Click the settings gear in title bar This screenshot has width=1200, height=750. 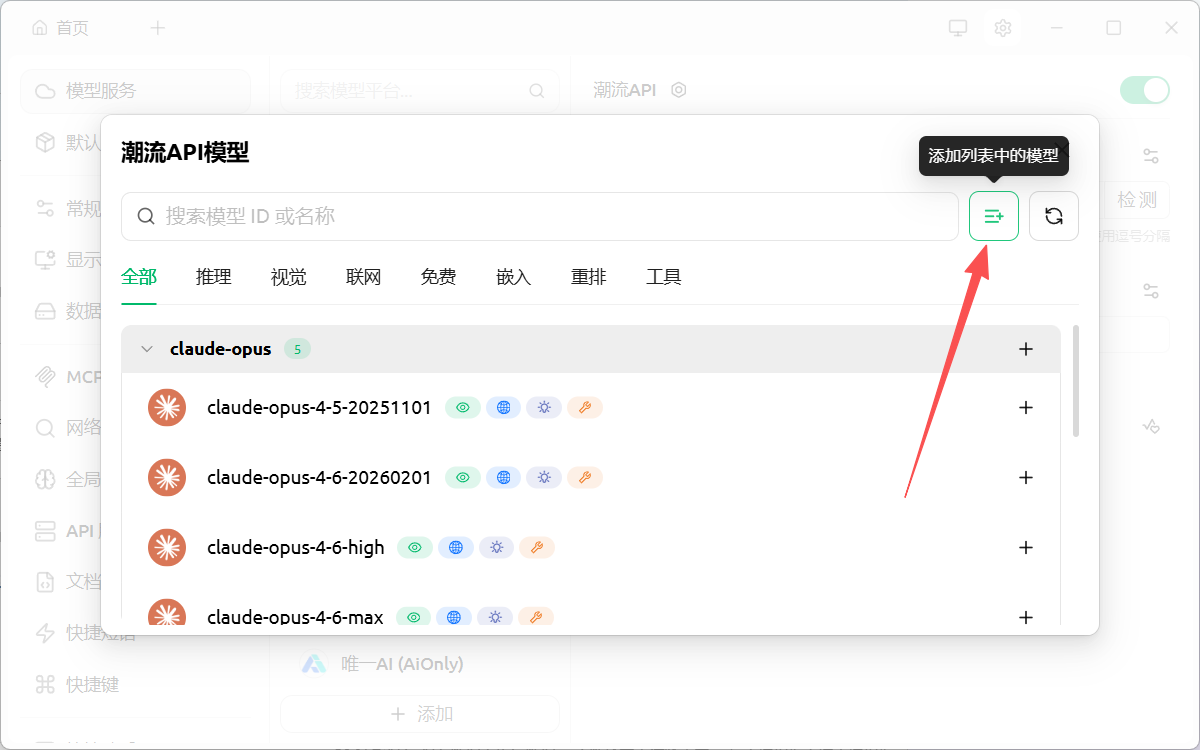[1003, 28]
